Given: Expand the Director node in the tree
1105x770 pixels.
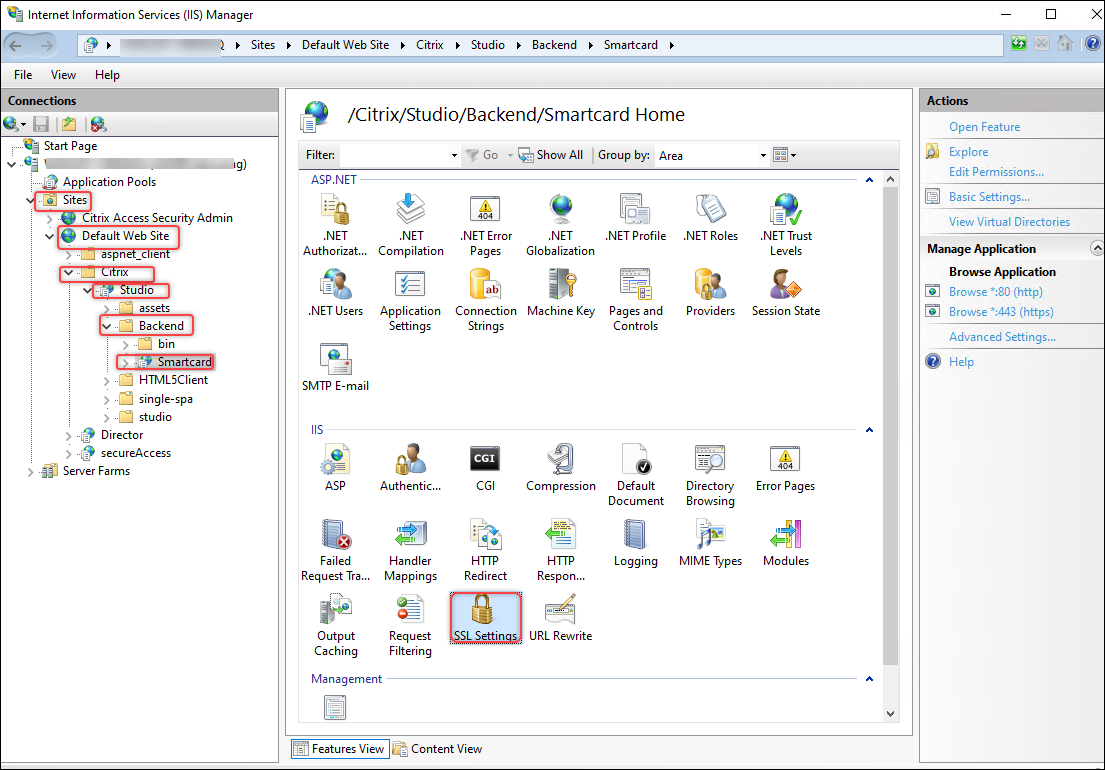Looking at the screenshot, I should click(x=67, y=434).
